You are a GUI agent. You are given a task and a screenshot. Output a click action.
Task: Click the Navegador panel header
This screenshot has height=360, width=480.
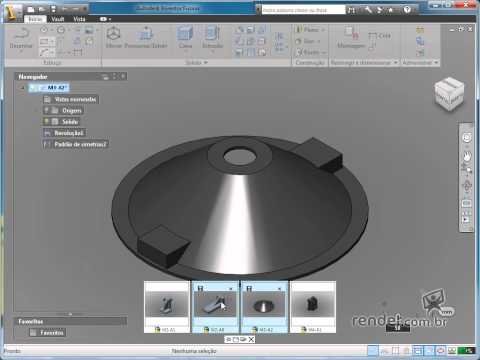[x=70, y=77]
